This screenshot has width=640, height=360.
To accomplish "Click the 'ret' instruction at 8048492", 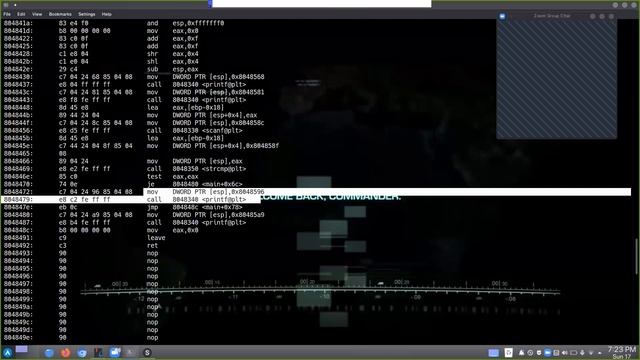I will pyautogui.click(x=152, y=246).
